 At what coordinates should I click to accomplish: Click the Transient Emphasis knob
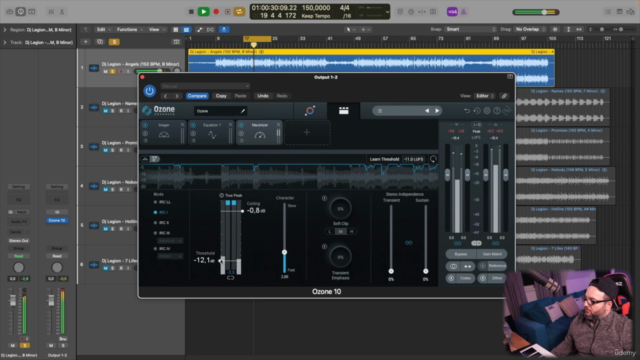tap(340, 257)
